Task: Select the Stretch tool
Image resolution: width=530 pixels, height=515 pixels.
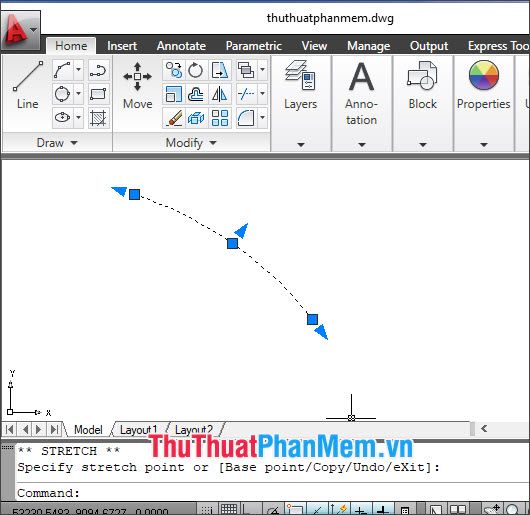Action: [x=220, y=70]
